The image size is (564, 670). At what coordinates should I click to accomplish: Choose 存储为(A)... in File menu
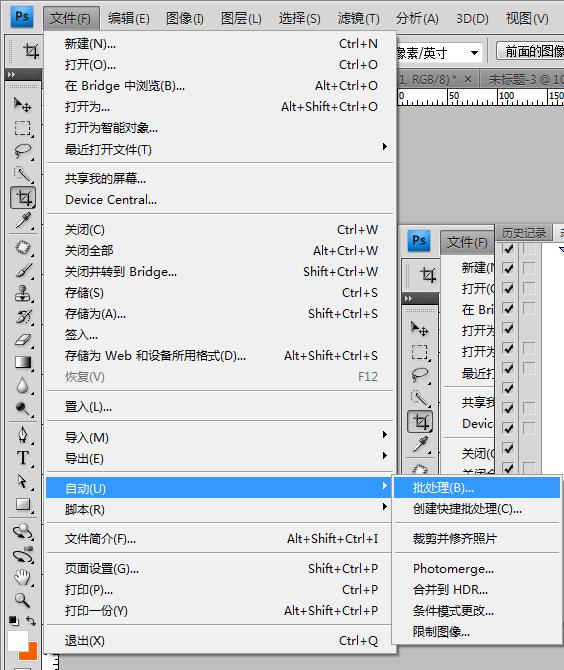coord(220,314)
